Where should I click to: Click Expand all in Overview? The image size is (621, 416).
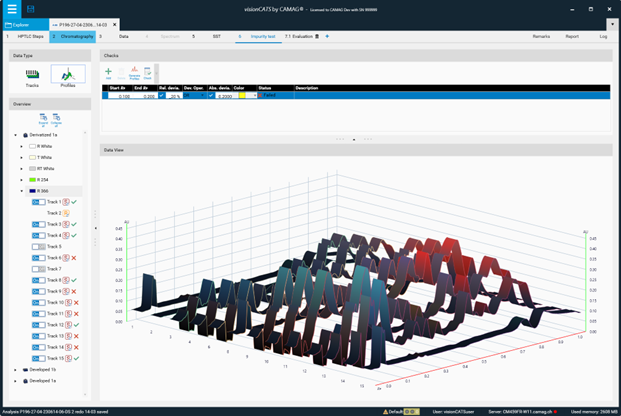[43, 119]
